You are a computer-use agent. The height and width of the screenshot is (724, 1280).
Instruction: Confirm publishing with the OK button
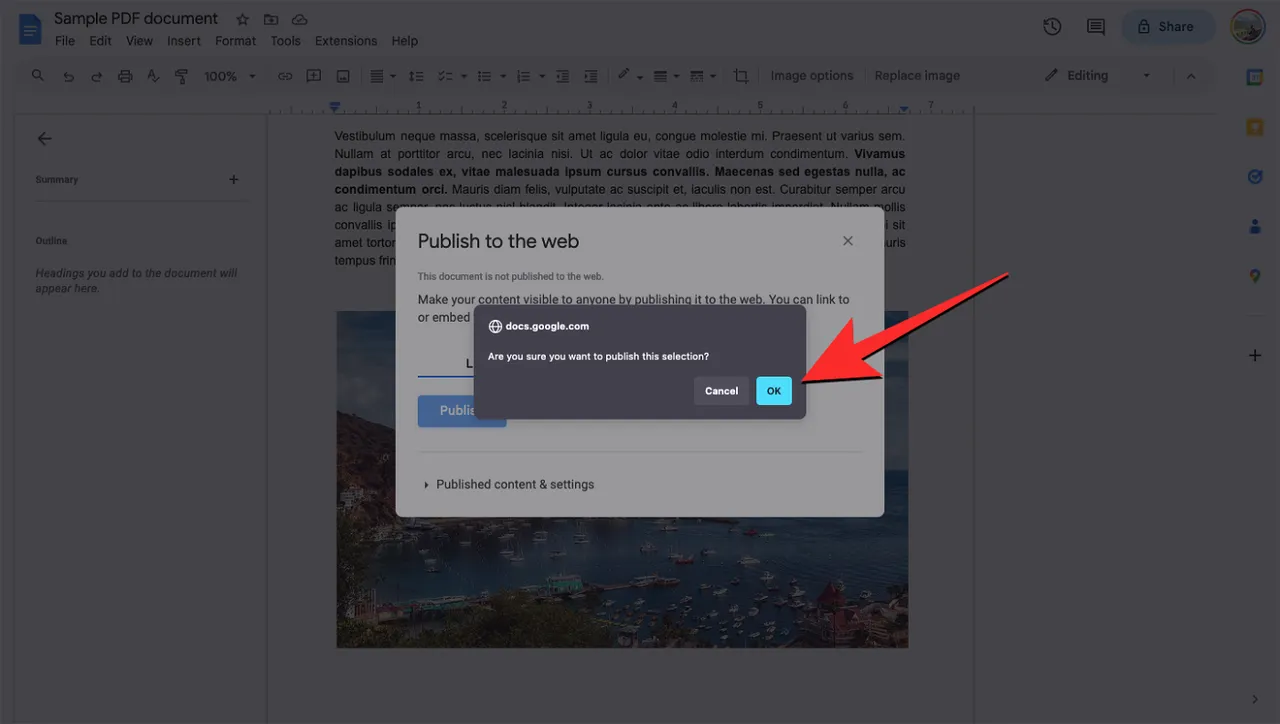point(774,391)
